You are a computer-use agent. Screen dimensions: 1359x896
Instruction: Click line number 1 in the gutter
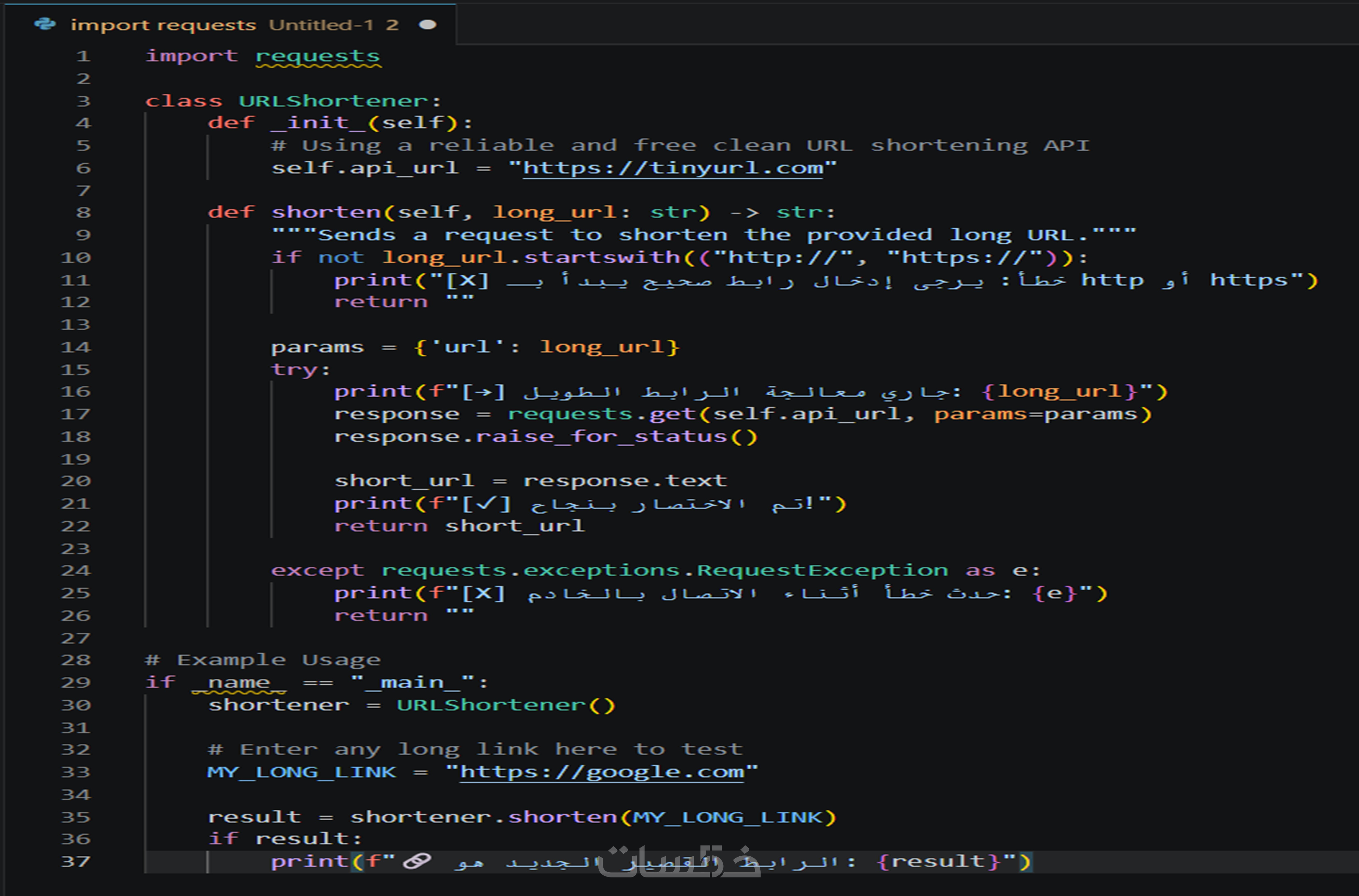[83, 56]
